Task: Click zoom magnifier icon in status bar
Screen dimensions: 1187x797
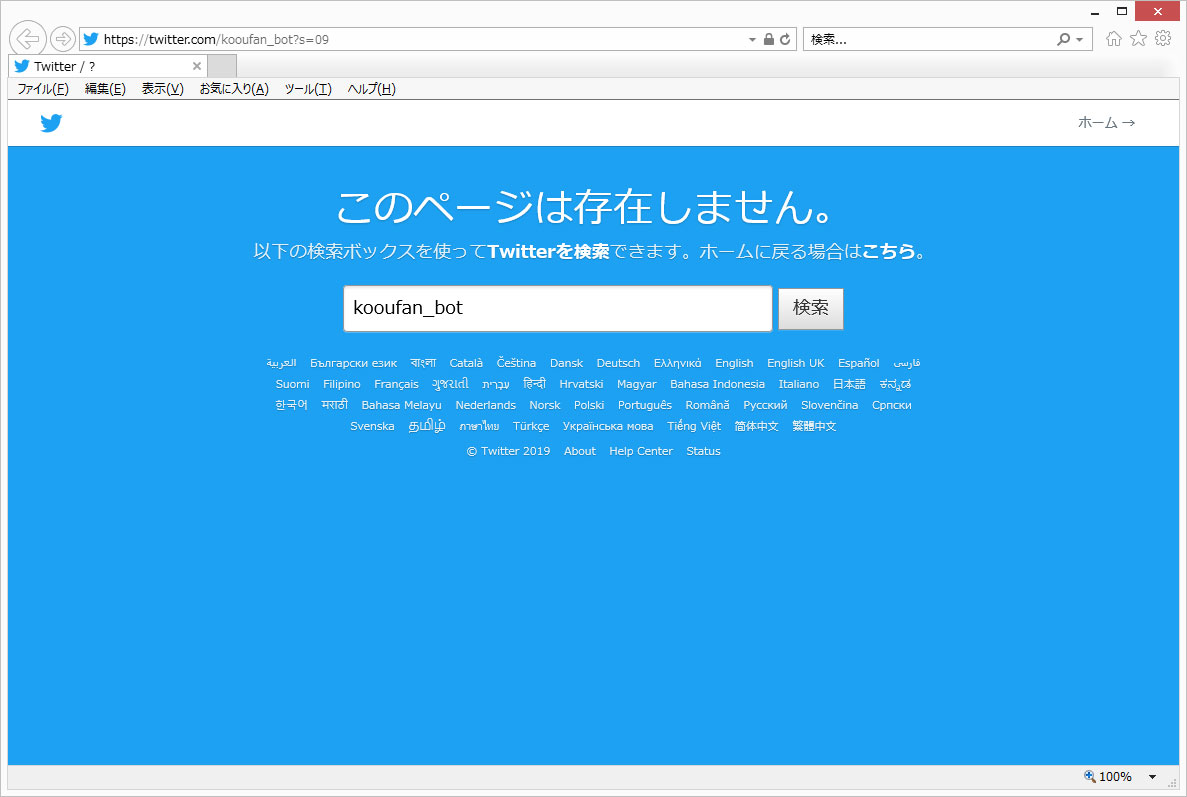Action: [x=1089, y=776]
